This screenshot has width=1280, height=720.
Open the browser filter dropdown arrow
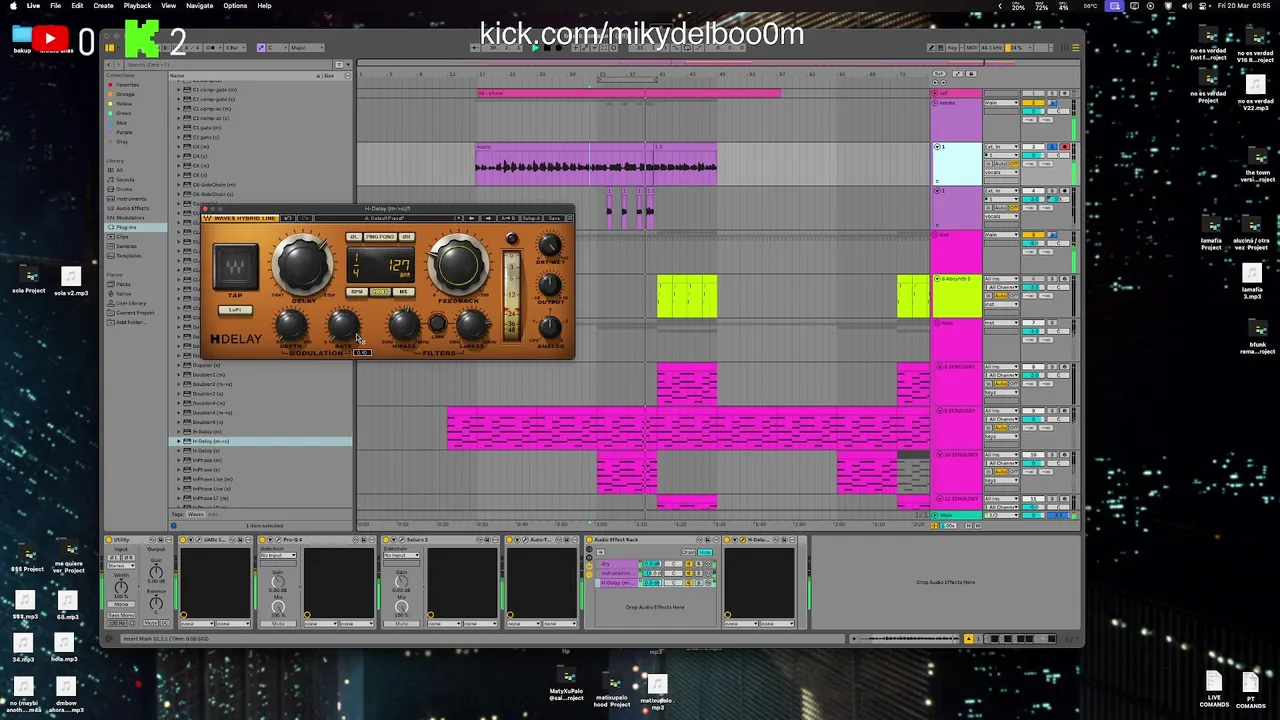348,65
